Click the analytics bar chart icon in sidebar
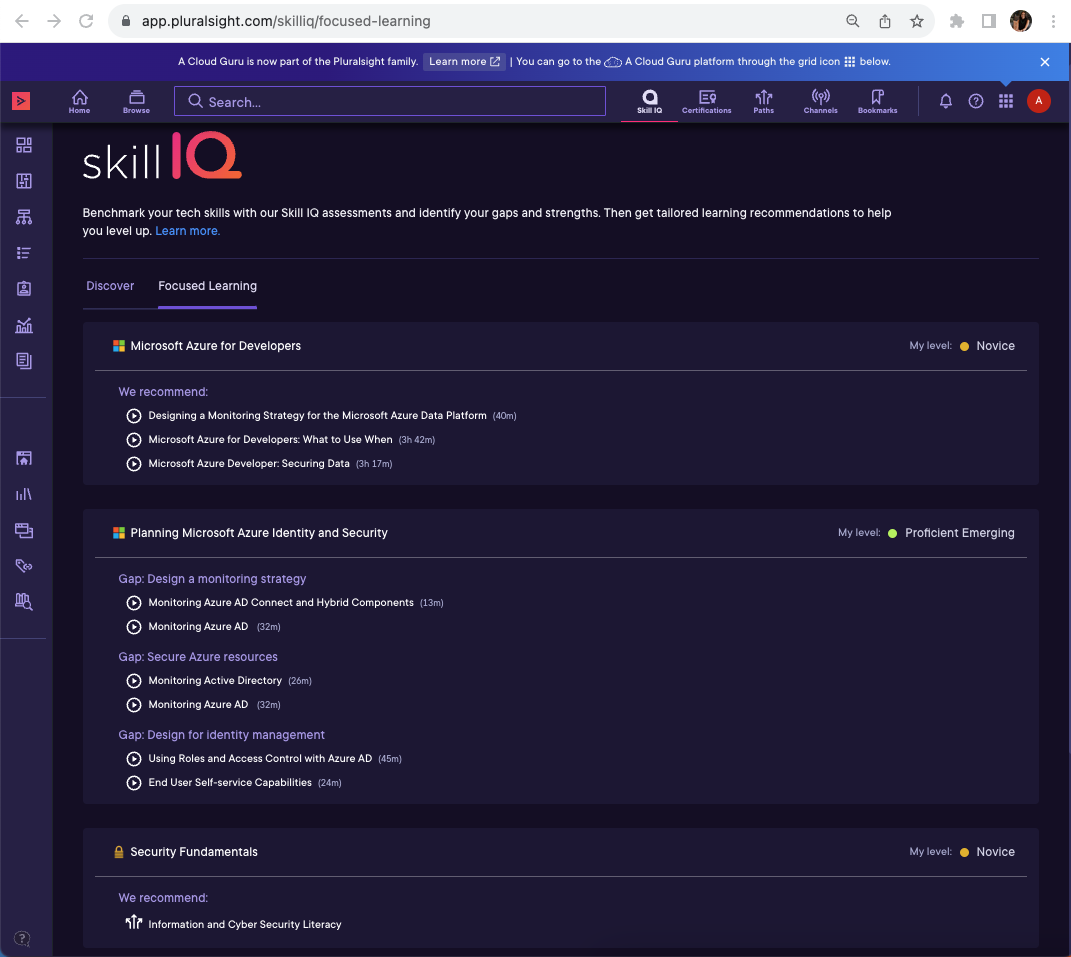 (x=24, y=325)
